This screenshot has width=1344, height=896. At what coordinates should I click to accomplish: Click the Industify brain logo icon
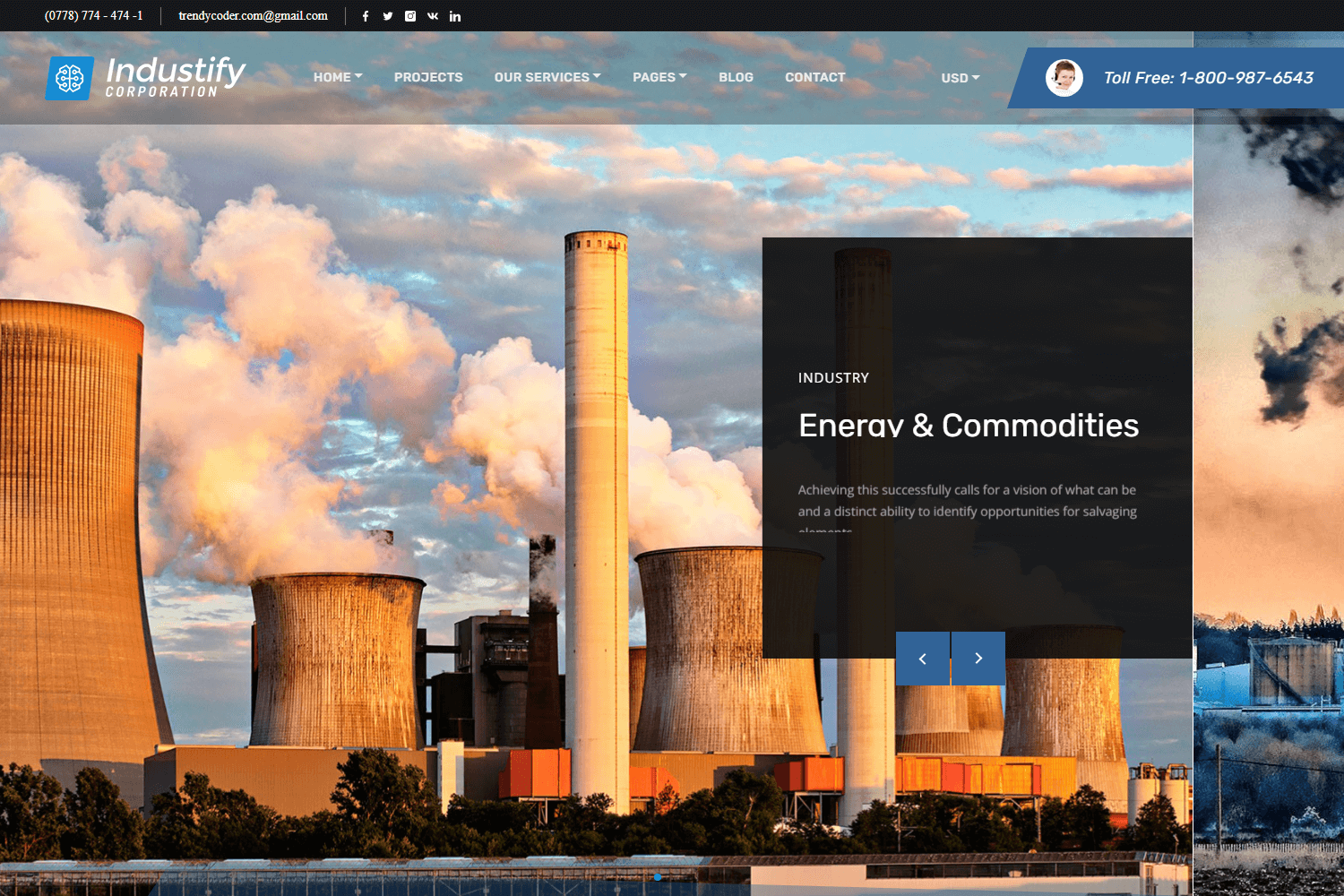point(69,77)
